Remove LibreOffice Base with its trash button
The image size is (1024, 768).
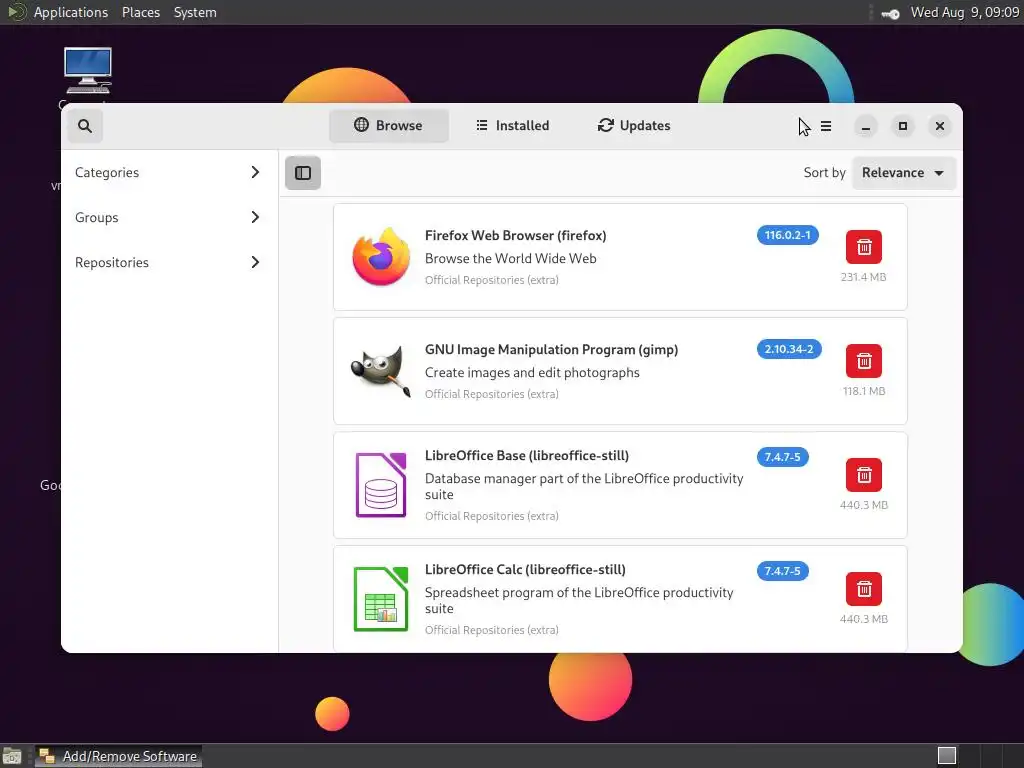pyautogui.click(x=864, y=475)
